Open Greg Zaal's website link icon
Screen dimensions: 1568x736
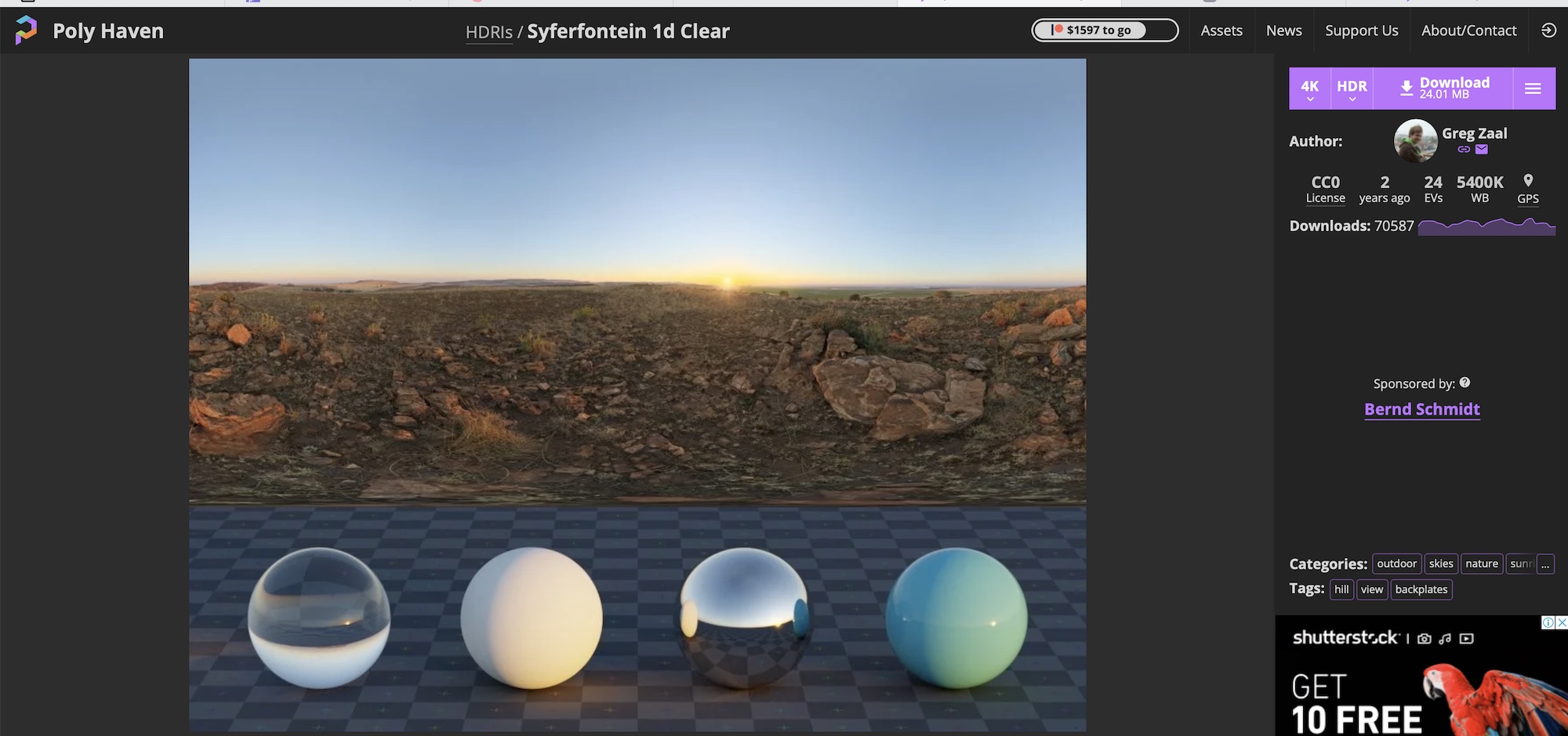(x=1463, y=150)
